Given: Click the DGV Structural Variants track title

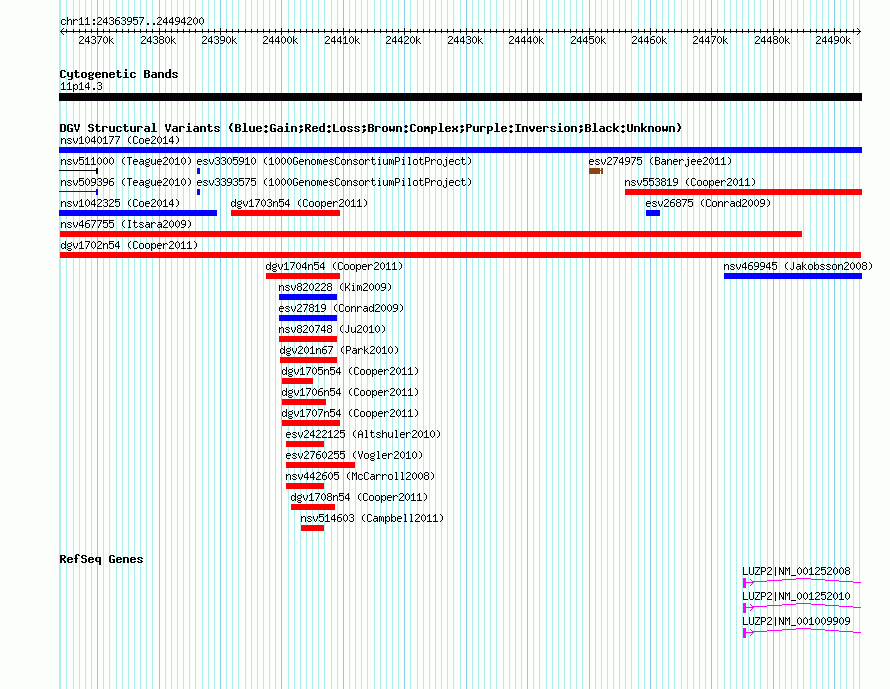Looking at the screenshot, I should (x=371, y=128).
